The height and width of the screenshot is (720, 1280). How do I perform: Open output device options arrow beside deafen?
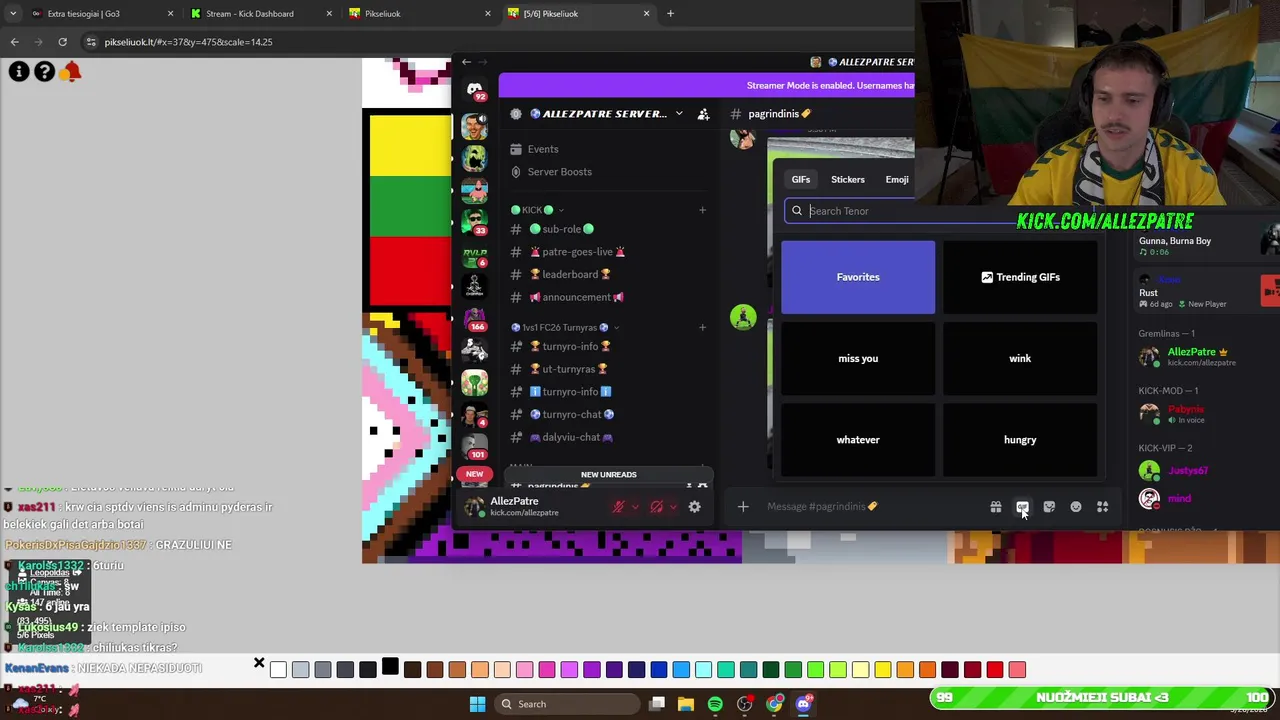pyautogui.click(x=672, y=507)
